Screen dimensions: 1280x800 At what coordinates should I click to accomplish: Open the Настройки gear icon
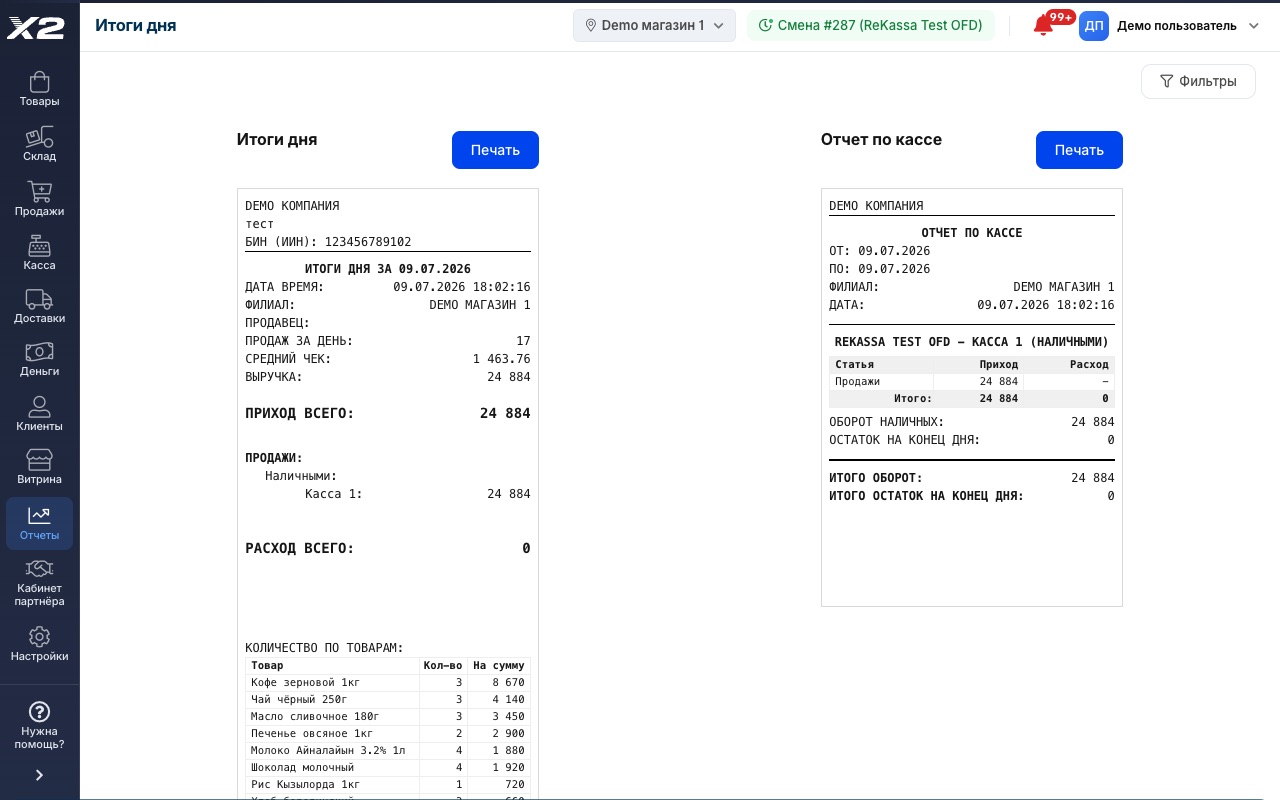pyautogui.click(x=39, y=637)
